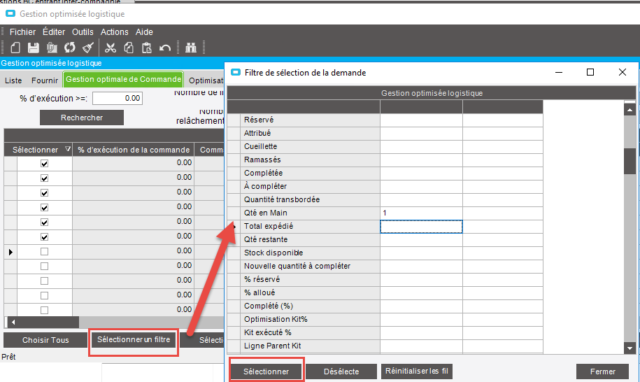The image size is (640, 382).
Task: Select the Gestion optimale de Commande tab
Action: click(x=123, y=79)
